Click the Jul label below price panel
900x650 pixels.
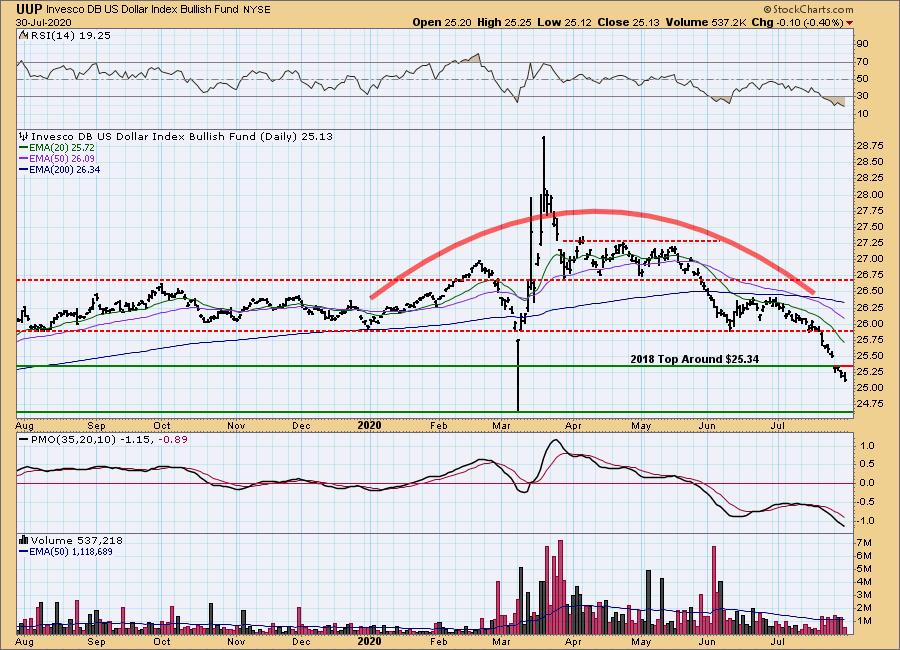tap(778, 425)
